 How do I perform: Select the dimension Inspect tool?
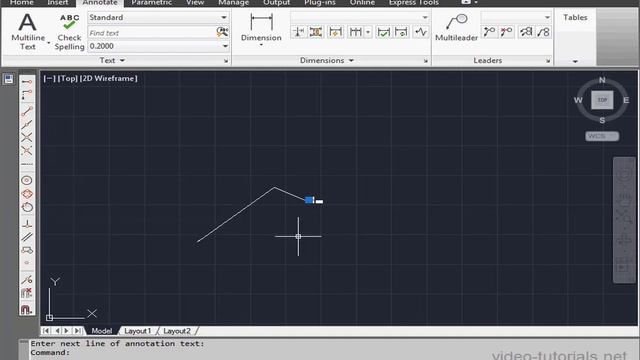click(x=383, y=32)
